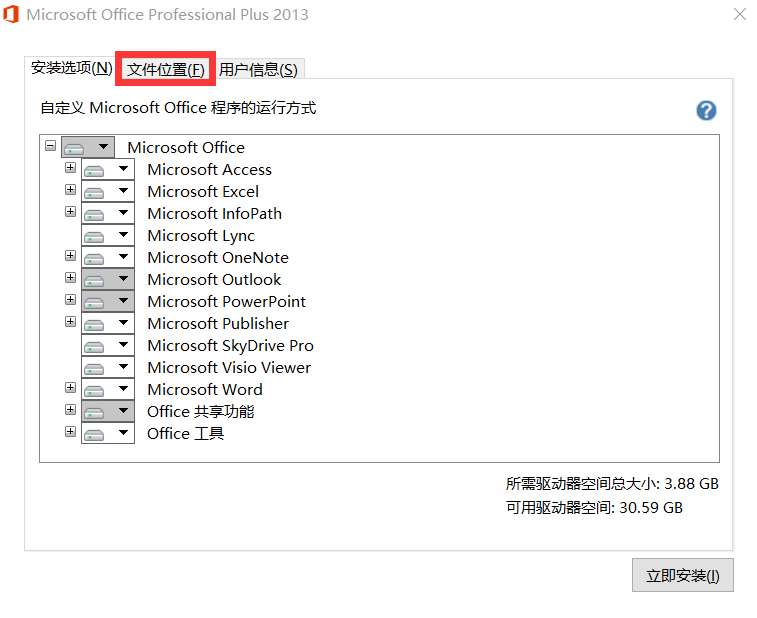
Task: Select the Microsoft OneNote label
Action: [x=218, y=257]
